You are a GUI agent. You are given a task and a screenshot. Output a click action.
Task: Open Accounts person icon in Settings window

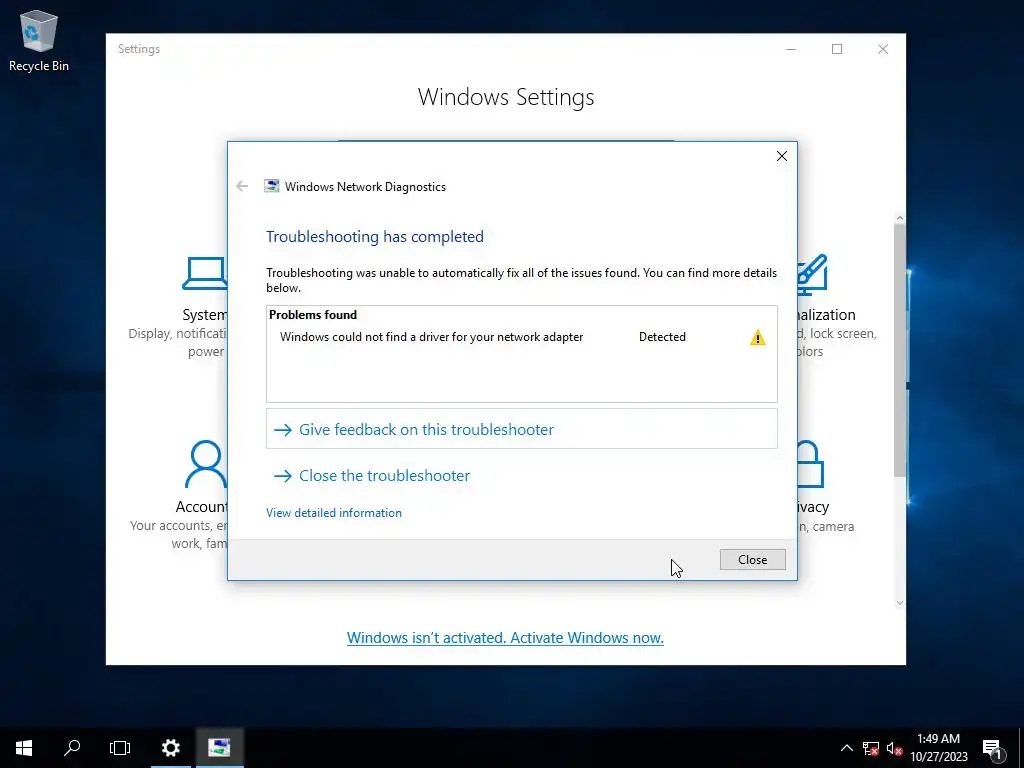206,464
